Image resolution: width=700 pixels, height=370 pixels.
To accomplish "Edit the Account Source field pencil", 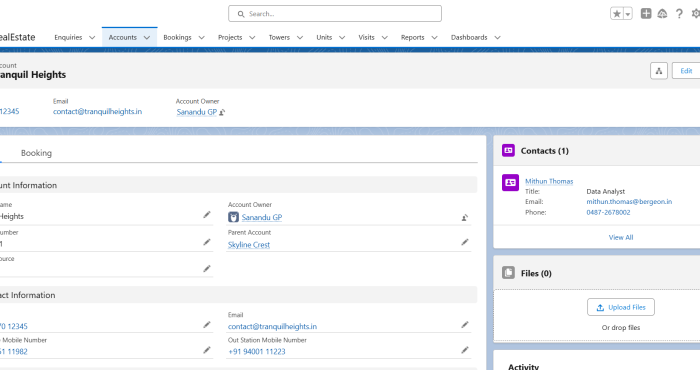I will tap(207, 269).
